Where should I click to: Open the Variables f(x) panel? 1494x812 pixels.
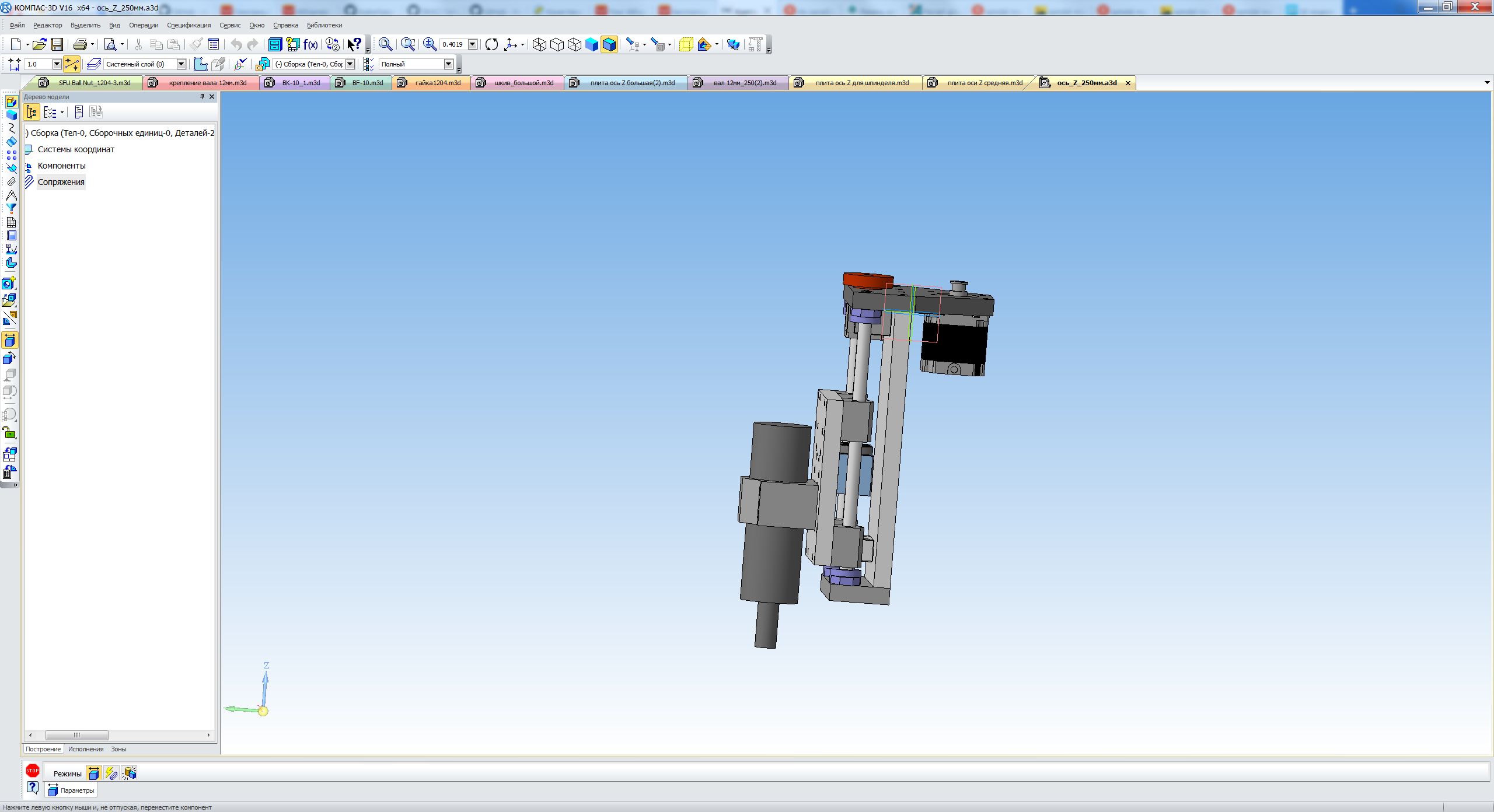[x=310, y=44]
